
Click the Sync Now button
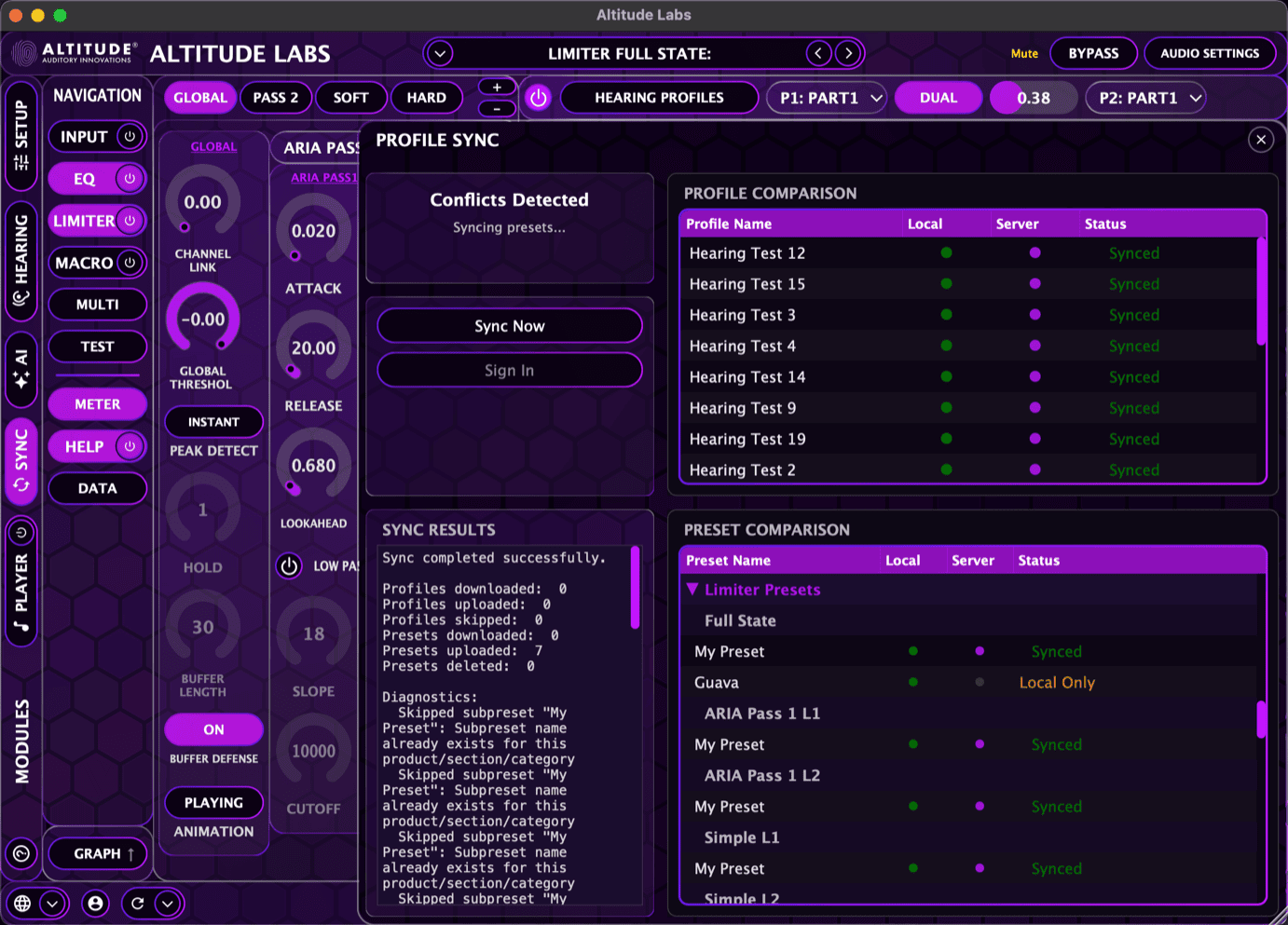point(509,325)
